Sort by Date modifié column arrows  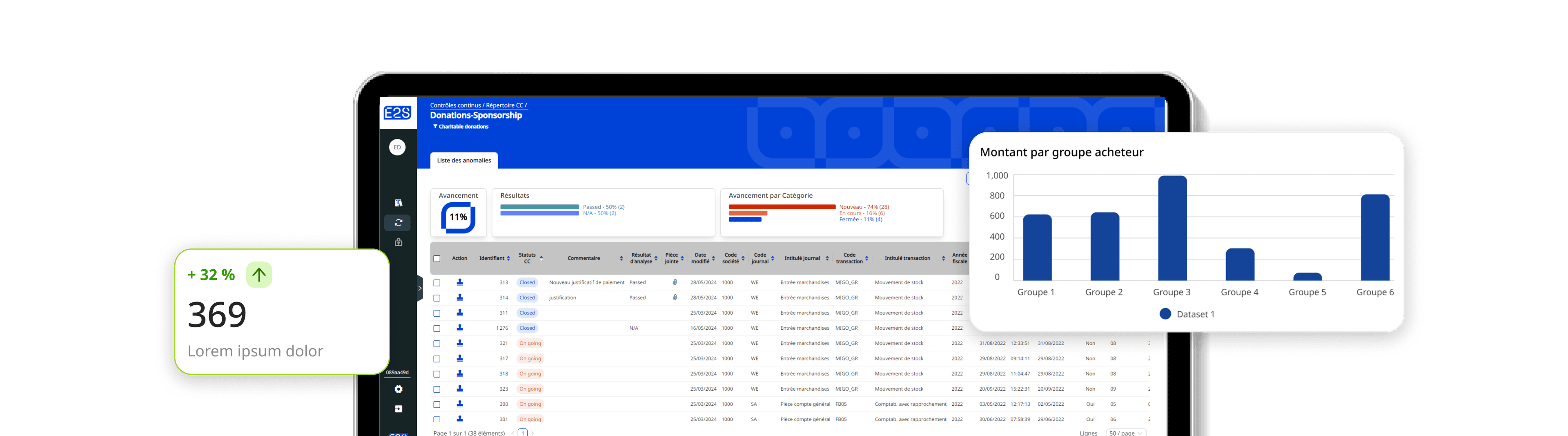[713, 259]
